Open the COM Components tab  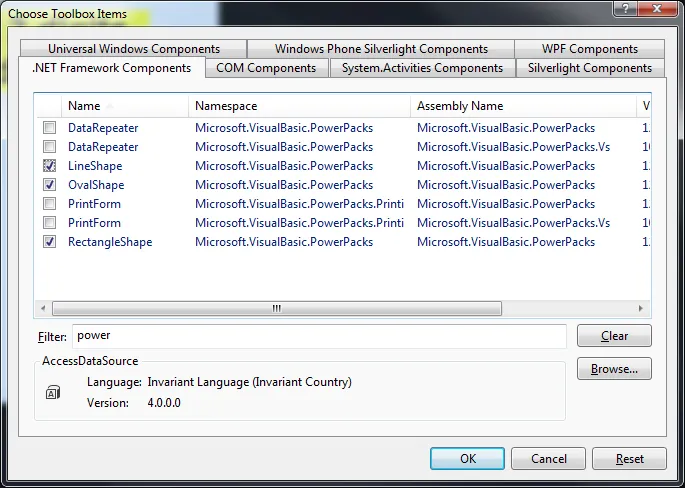pyautogui.click(x=266, y=68)
